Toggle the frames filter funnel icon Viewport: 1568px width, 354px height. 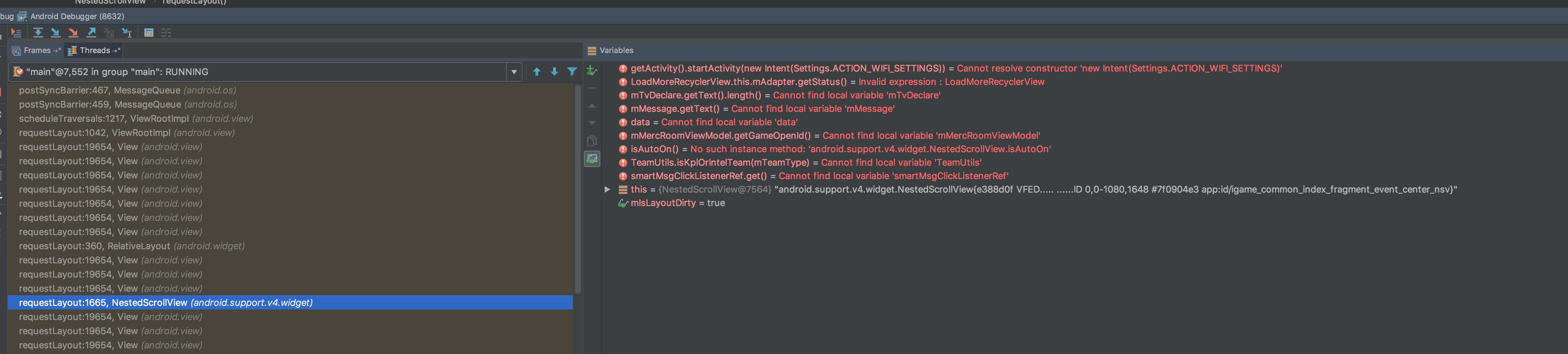(572, 72)
